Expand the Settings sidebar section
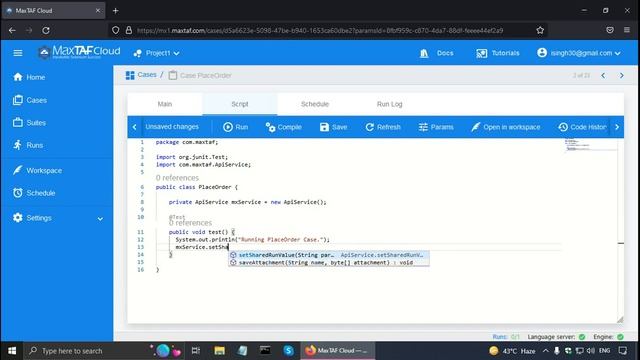The image size is (640, 360). point(57,218)
